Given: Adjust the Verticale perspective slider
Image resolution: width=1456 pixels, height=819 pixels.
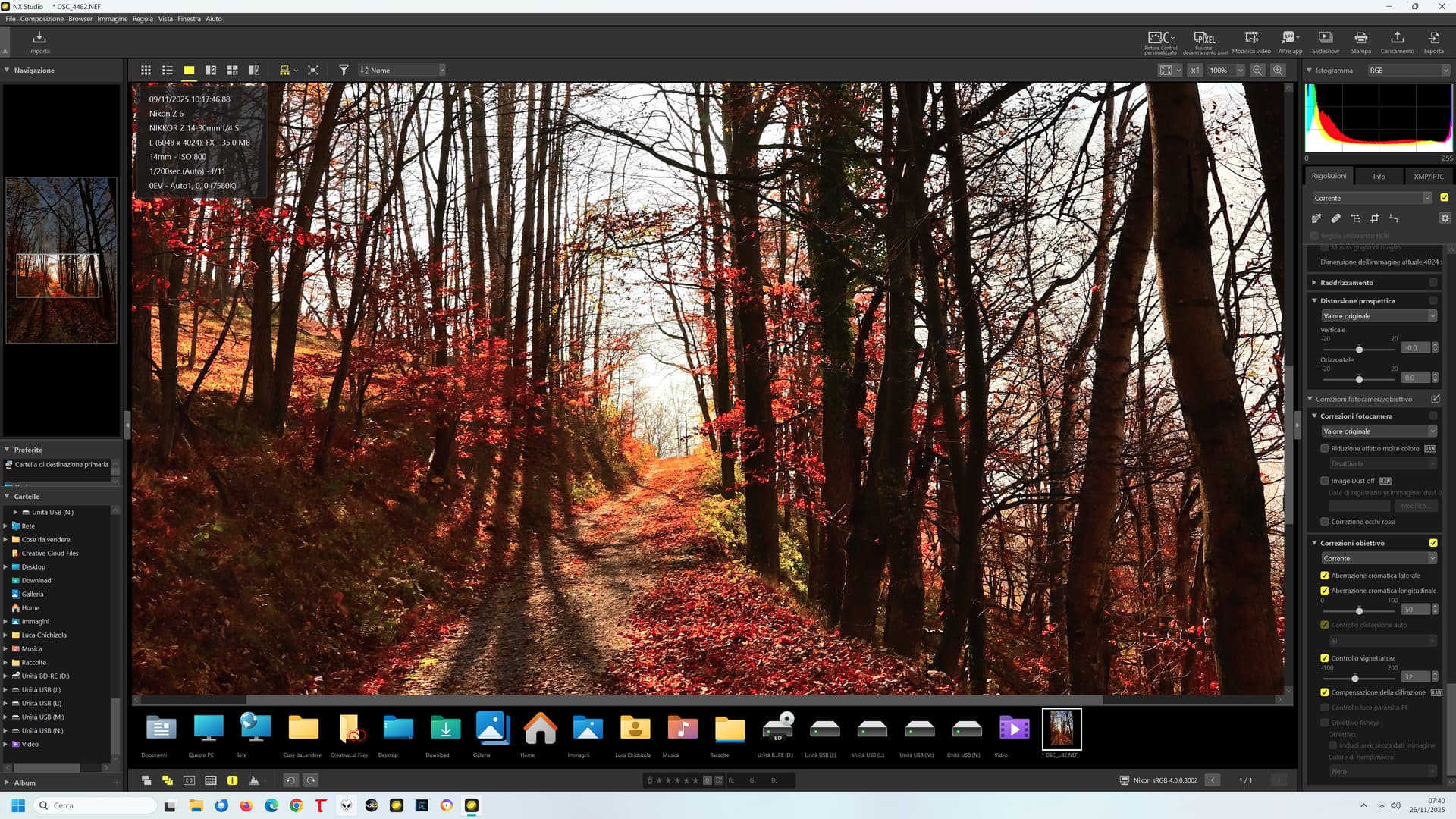Looking at the screenshot, I should 1359,349.
